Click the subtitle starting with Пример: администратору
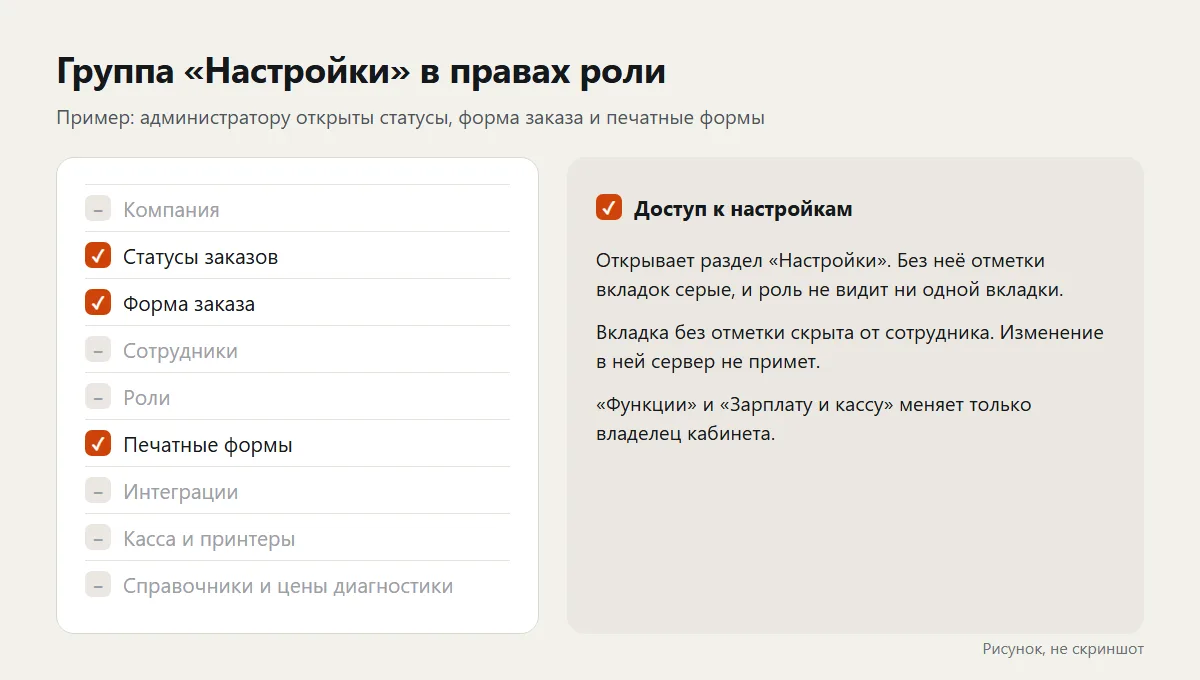This screenshot has width=1200, height=680. [x=411, y=118]
